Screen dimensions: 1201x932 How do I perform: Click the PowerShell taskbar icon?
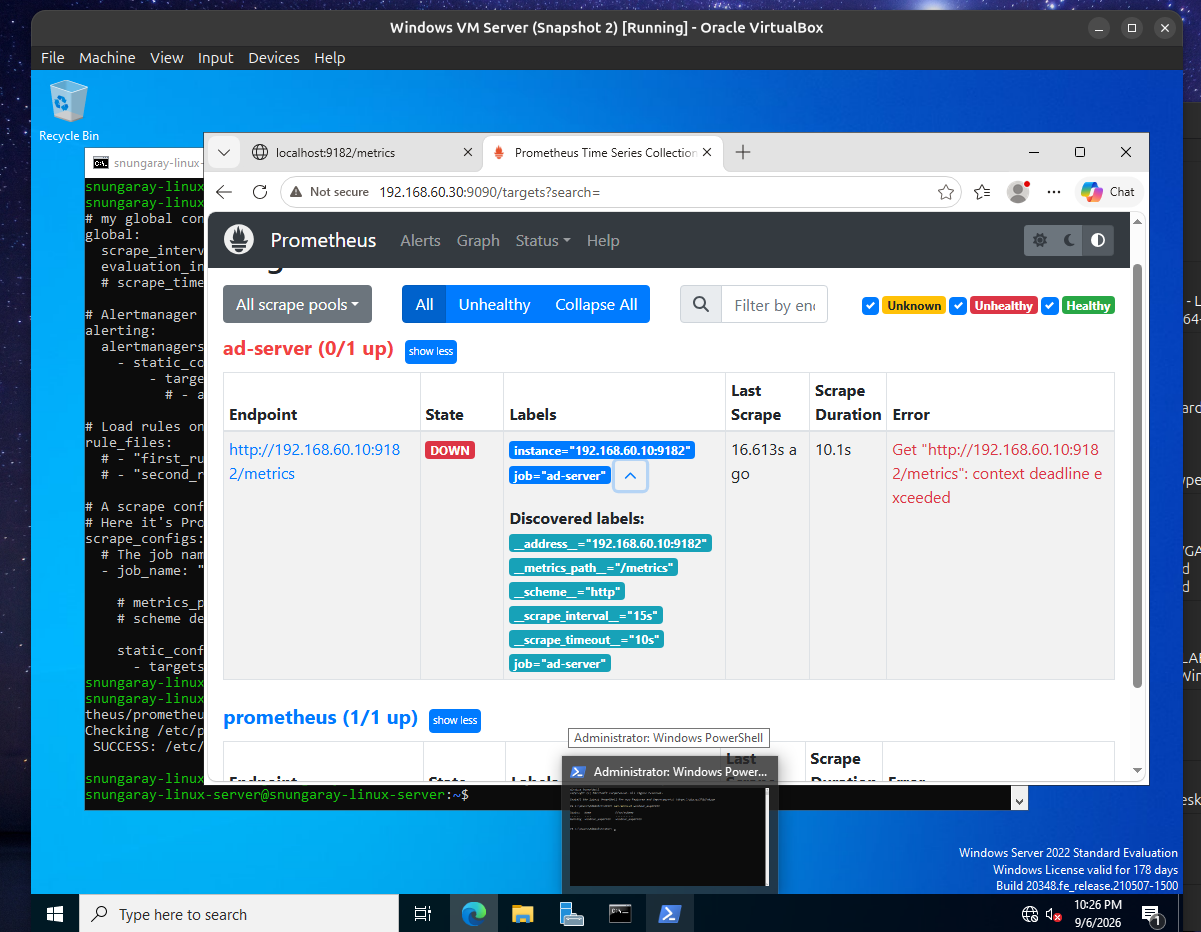click(x=669, y=914)
